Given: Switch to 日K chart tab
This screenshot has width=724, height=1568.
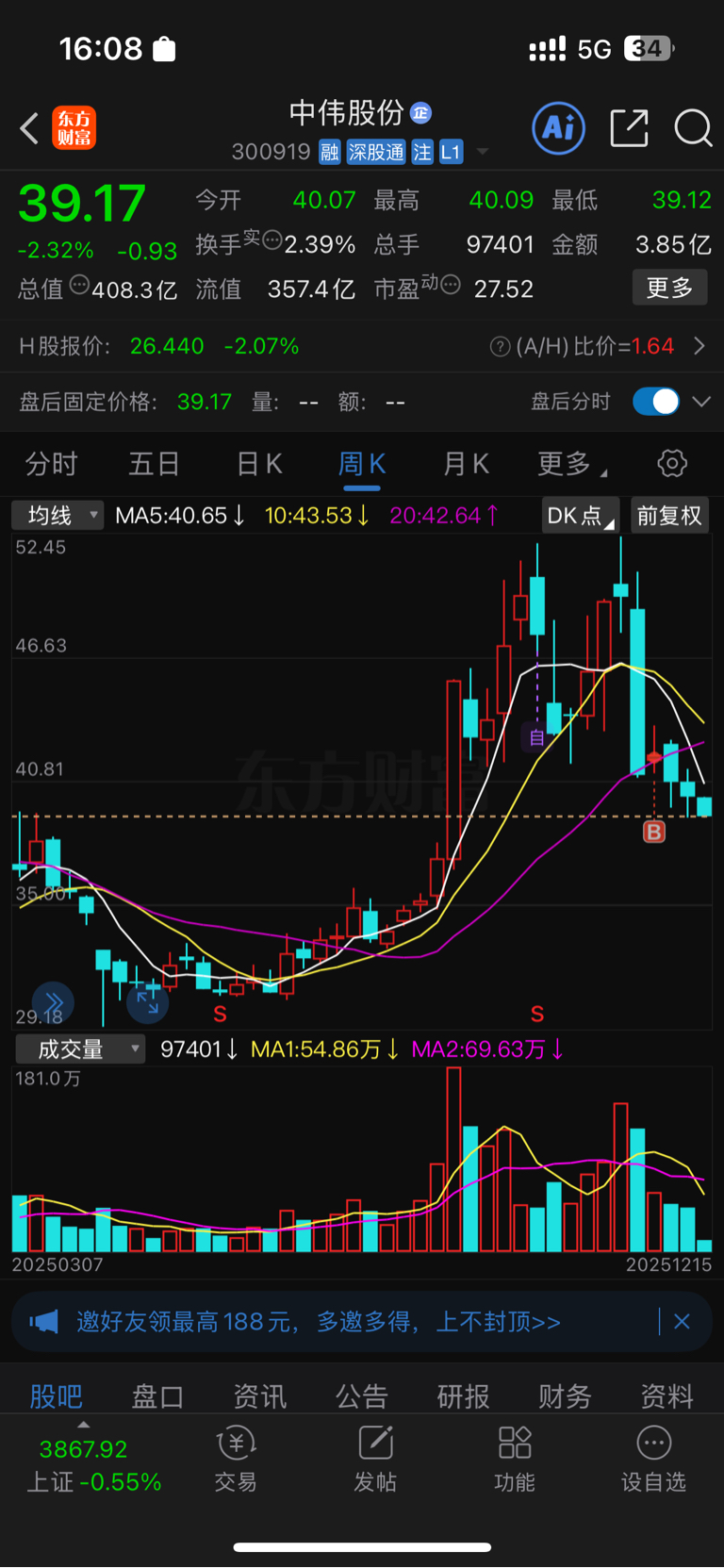Looking at the screenshot, I should [259, 463].
